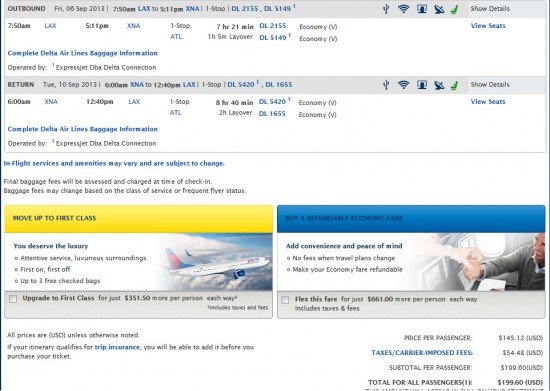The image size is (550, 391).
Task: Click the green seat icon in the return row
Action: [x=455, y=85]
